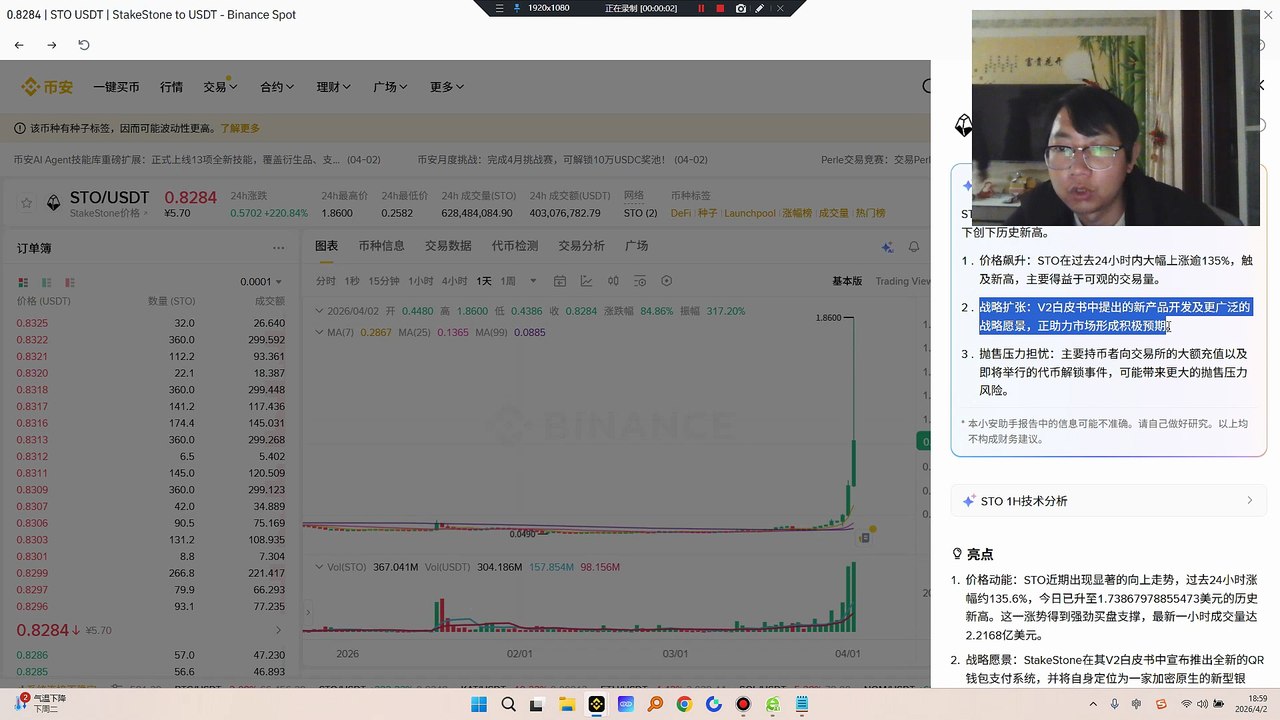The width and height of the screenshot is (1280, 720).
Task: Add STO/USDT to favorites with star icon
Action: tap(26, 203)
